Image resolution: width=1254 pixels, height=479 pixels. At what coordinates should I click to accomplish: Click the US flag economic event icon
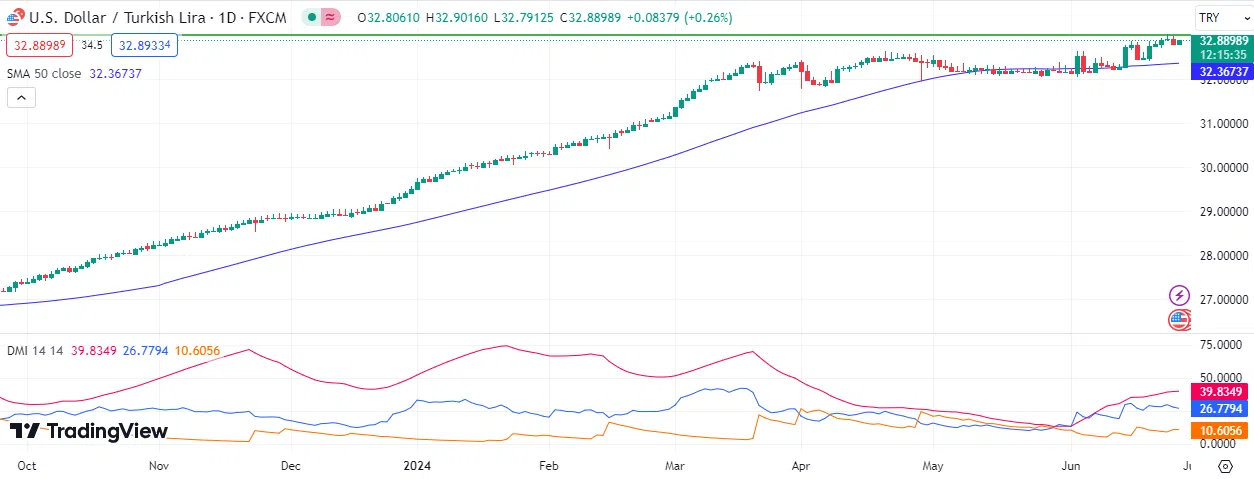click(x=1180, y=320)
